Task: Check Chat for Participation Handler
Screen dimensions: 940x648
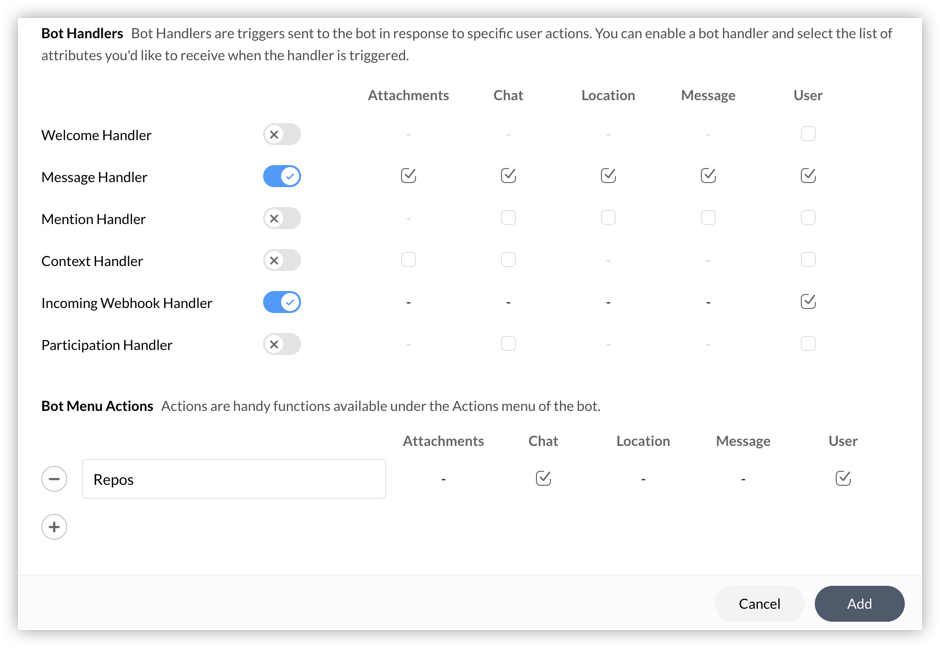Action: [x=508, y=344]
